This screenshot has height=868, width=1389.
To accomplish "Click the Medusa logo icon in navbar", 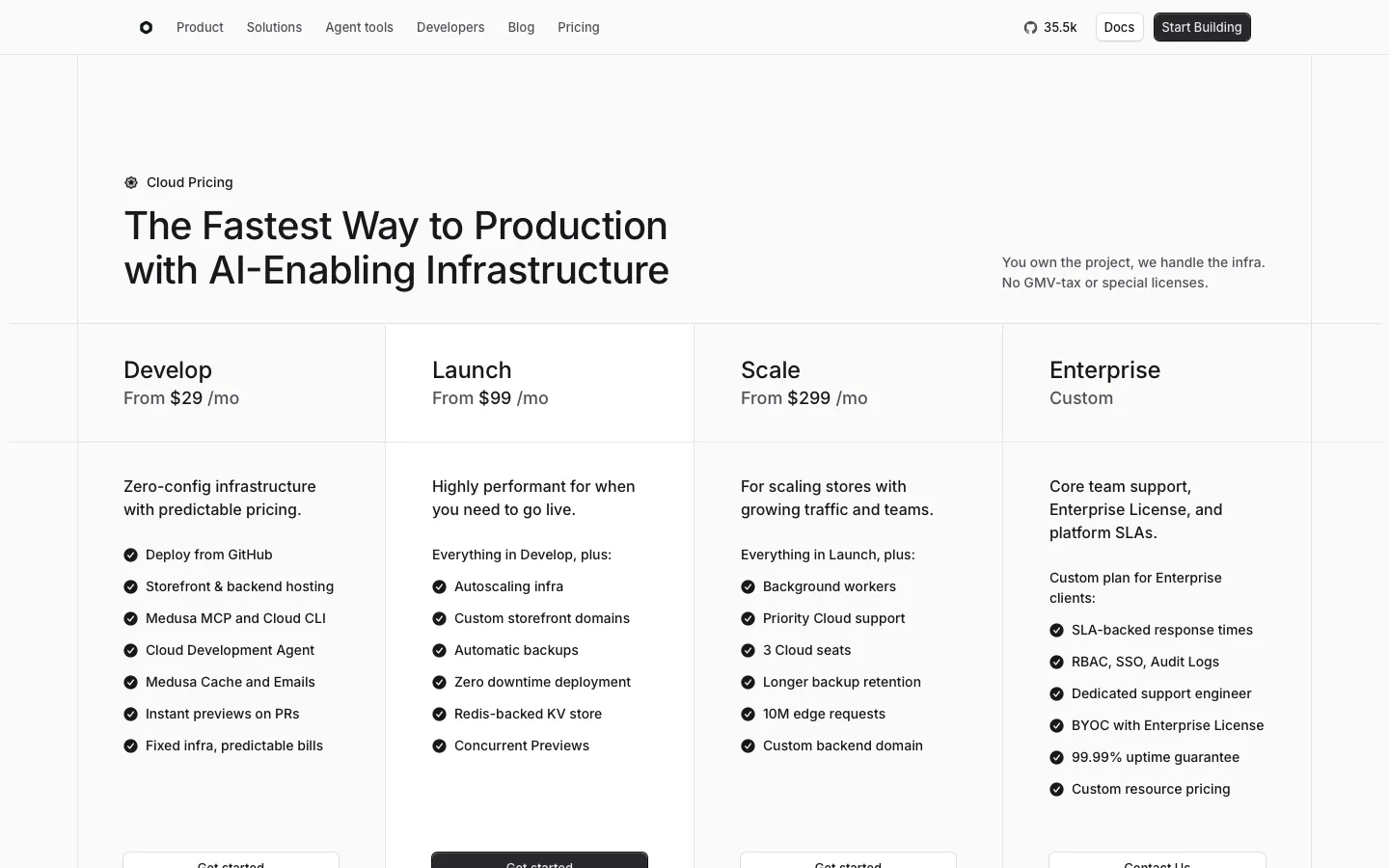I will [x=146, y=28].
